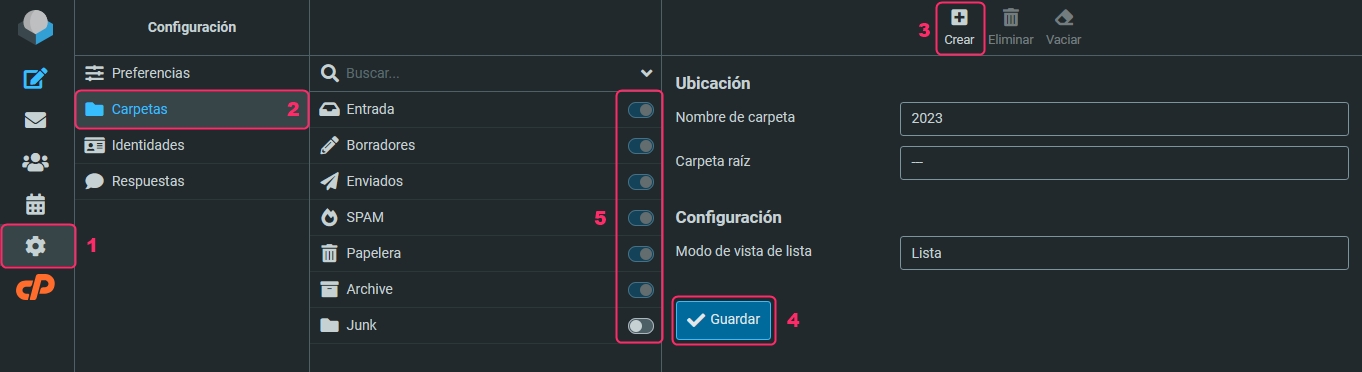The height and width of the screenshot is (372, 1362).
Task: Expand the search options chevron
Action: coord(646,73)
